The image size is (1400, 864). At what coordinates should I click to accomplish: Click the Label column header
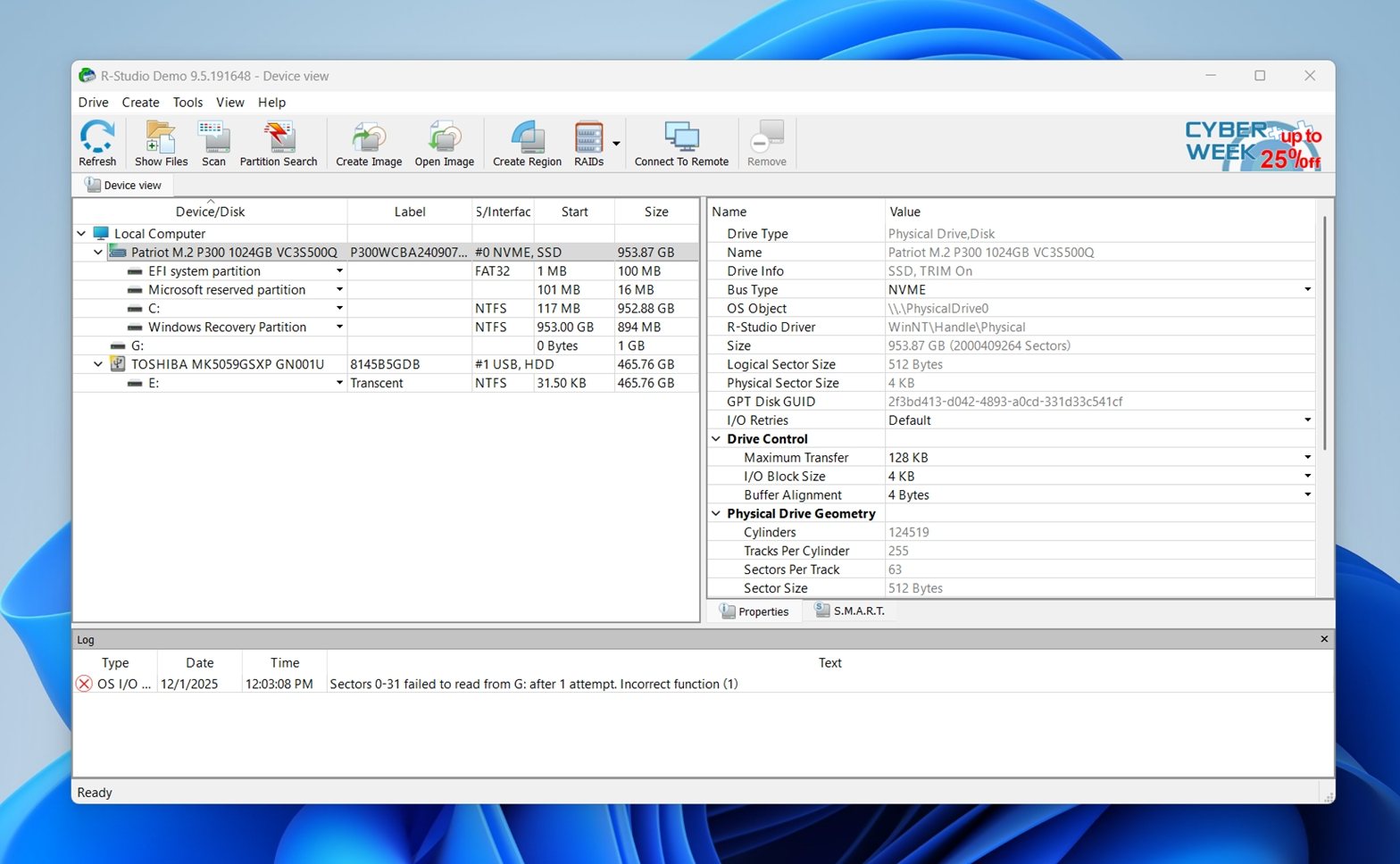point(410,212)
